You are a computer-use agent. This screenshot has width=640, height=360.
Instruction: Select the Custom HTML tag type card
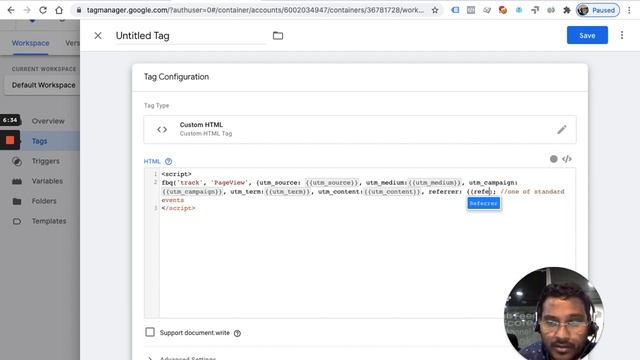pos(360,129)
